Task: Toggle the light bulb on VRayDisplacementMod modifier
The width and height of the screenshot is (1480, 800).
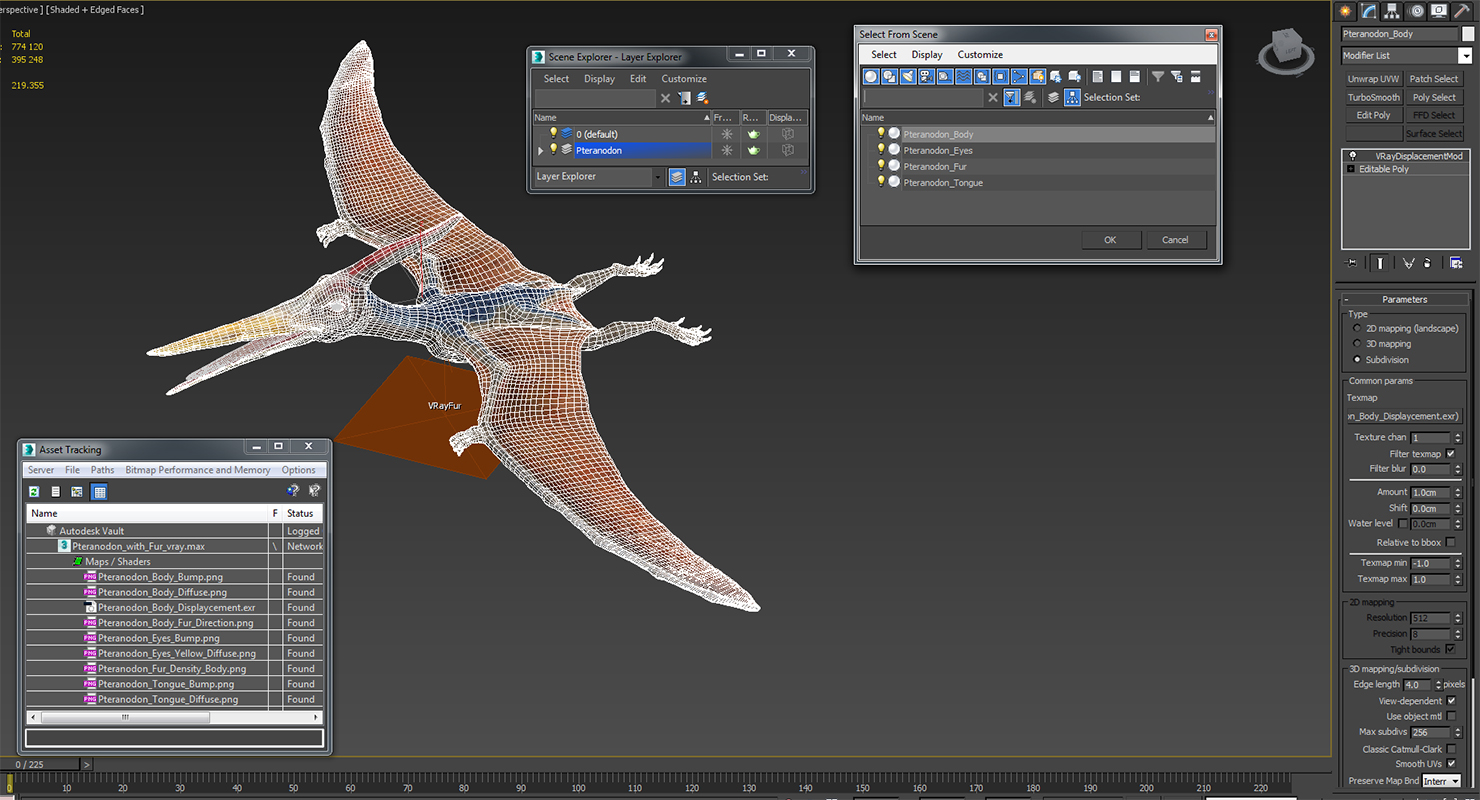Action: [1352, 156]
